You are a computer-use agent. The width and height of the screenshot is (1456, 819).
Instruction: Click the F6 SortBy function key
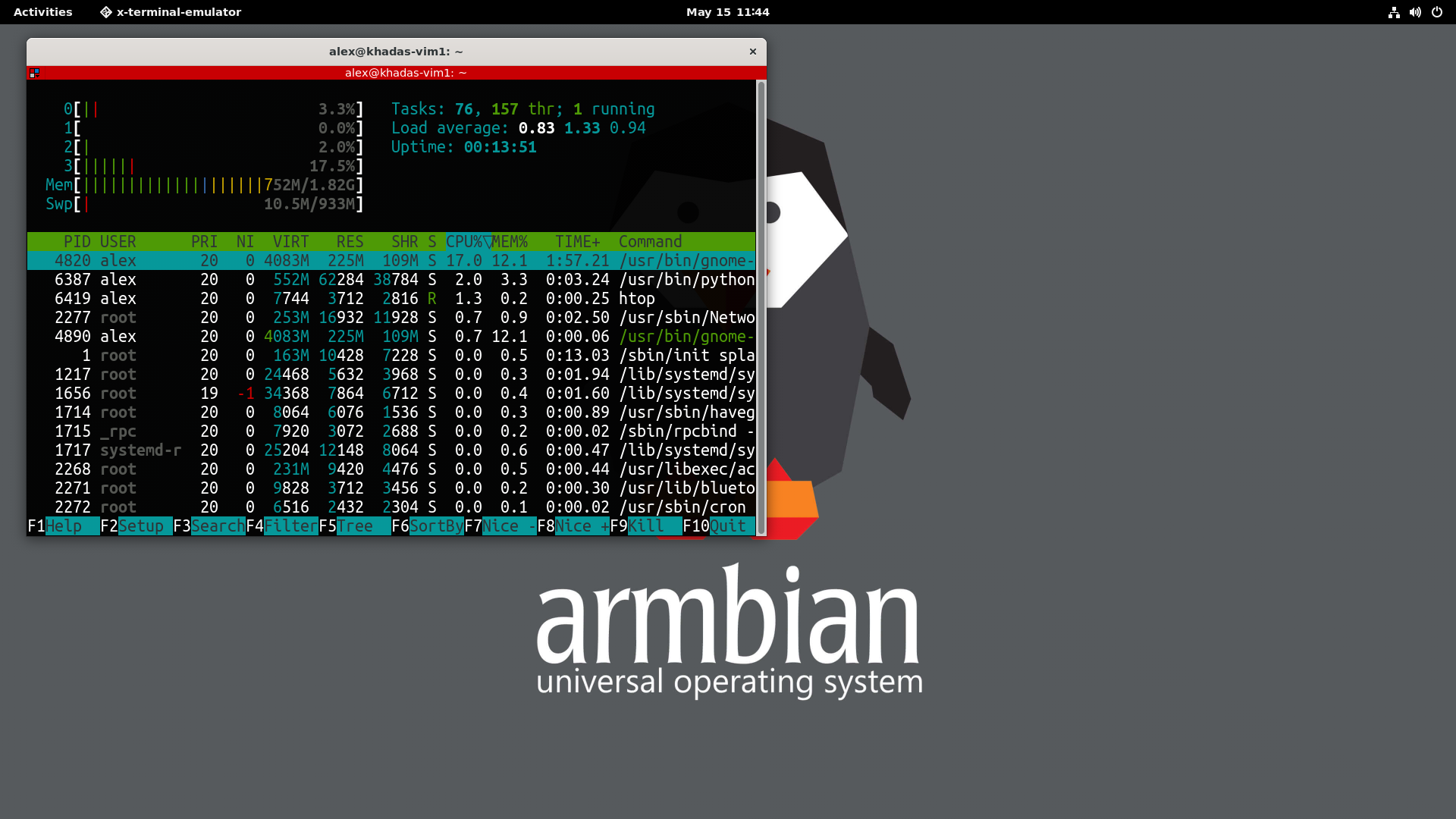tap(428, 526)
